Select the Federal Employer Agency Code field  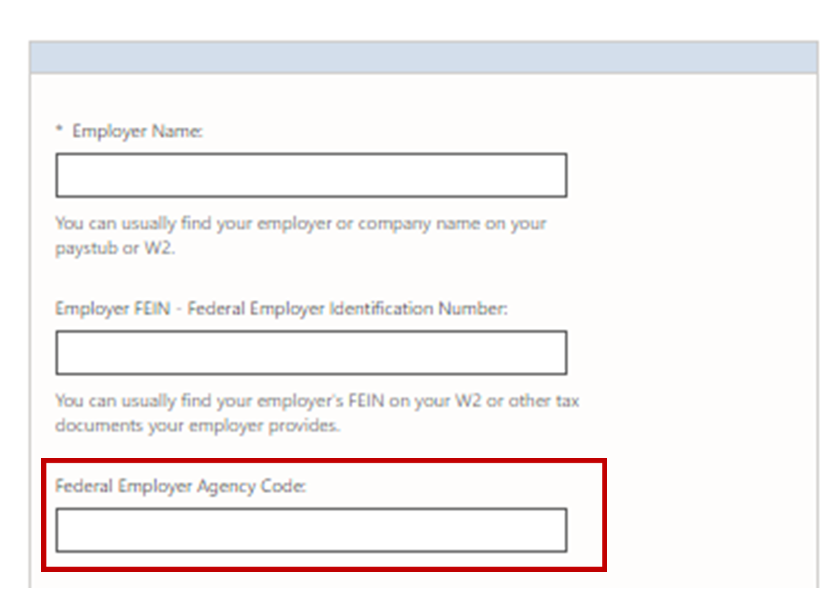[x=311, y=530]
